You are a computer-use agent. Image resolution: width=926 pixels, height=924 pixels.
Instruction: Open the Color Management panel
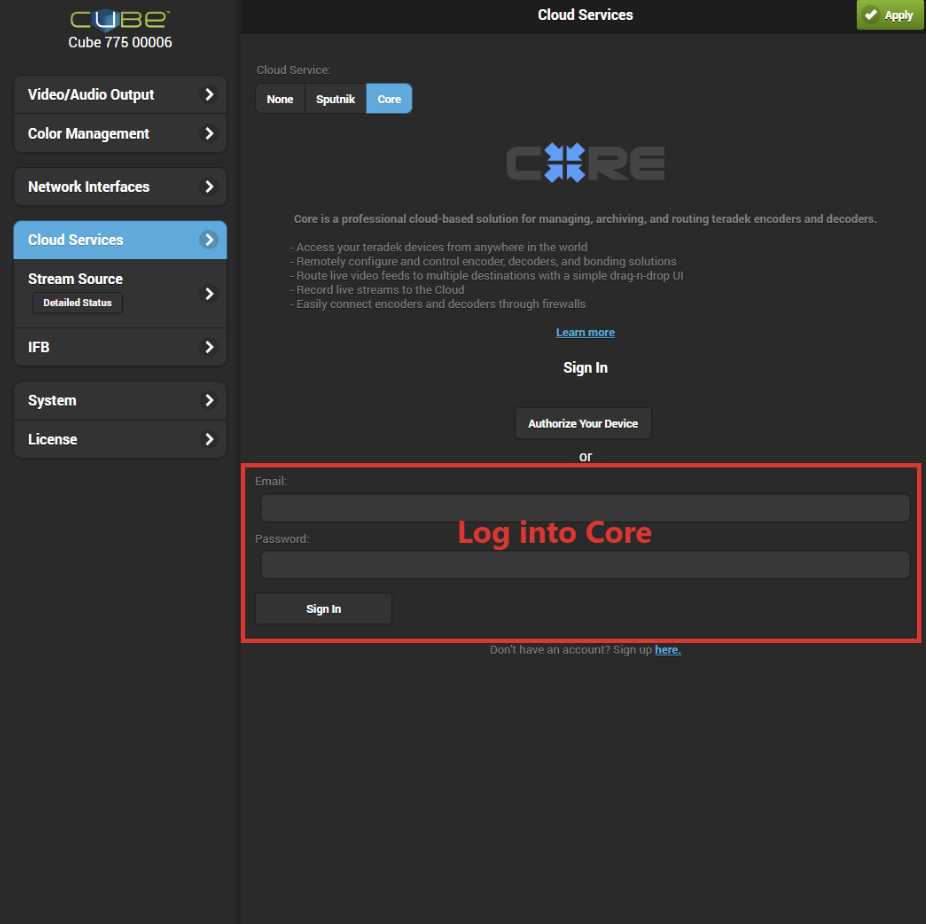(x=119, y=133)
